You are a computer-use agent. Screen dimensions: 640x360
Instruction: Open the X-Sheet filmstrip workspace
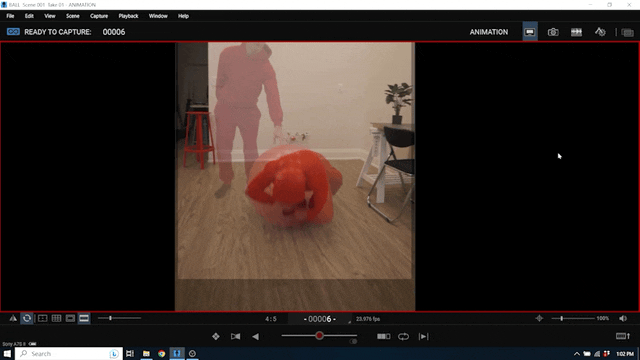point(576,32)
